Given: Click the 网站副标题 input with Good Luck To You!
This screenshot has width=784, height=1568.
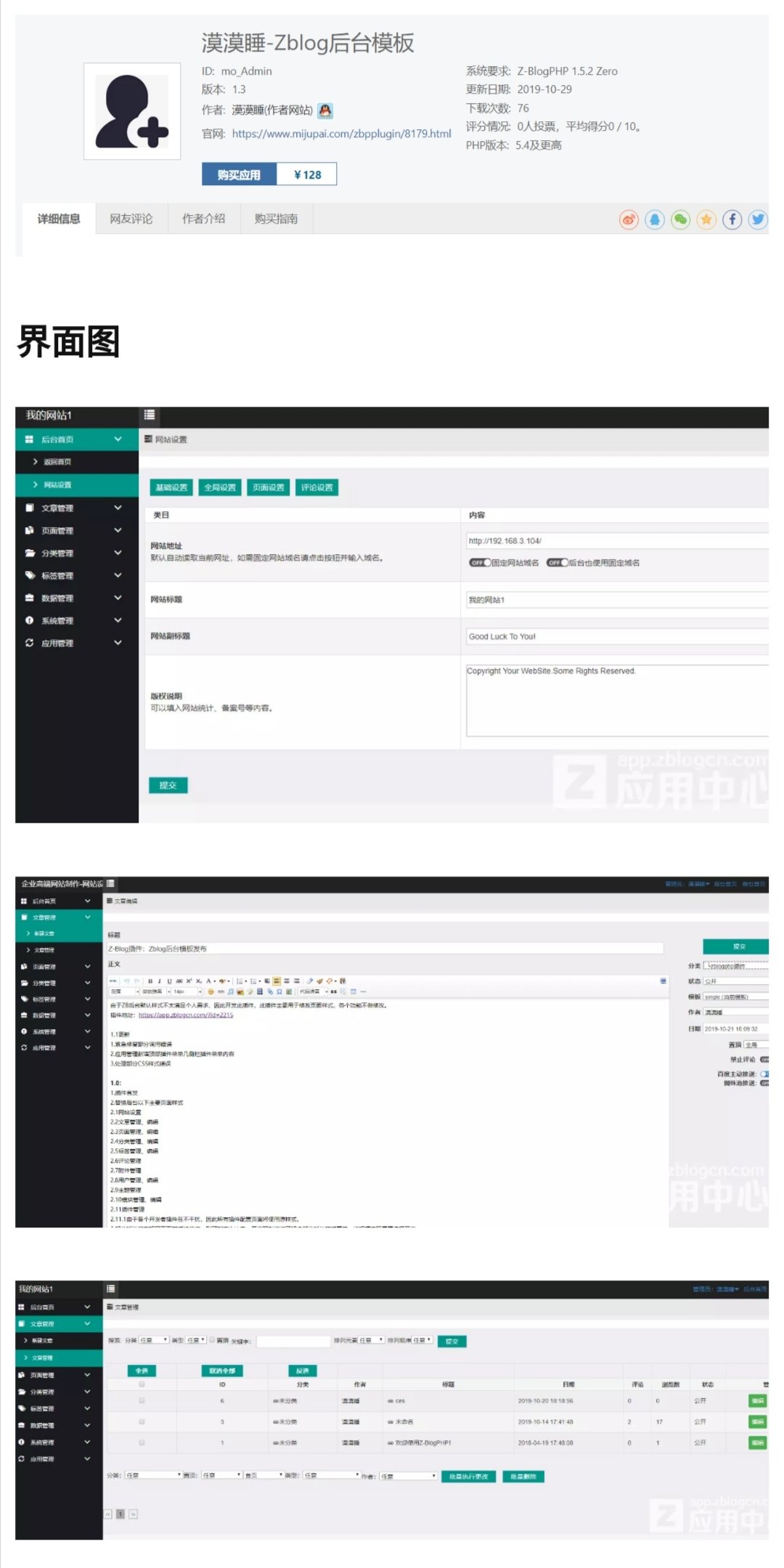Looking at the screenshot, I should (x=617, y=636).
